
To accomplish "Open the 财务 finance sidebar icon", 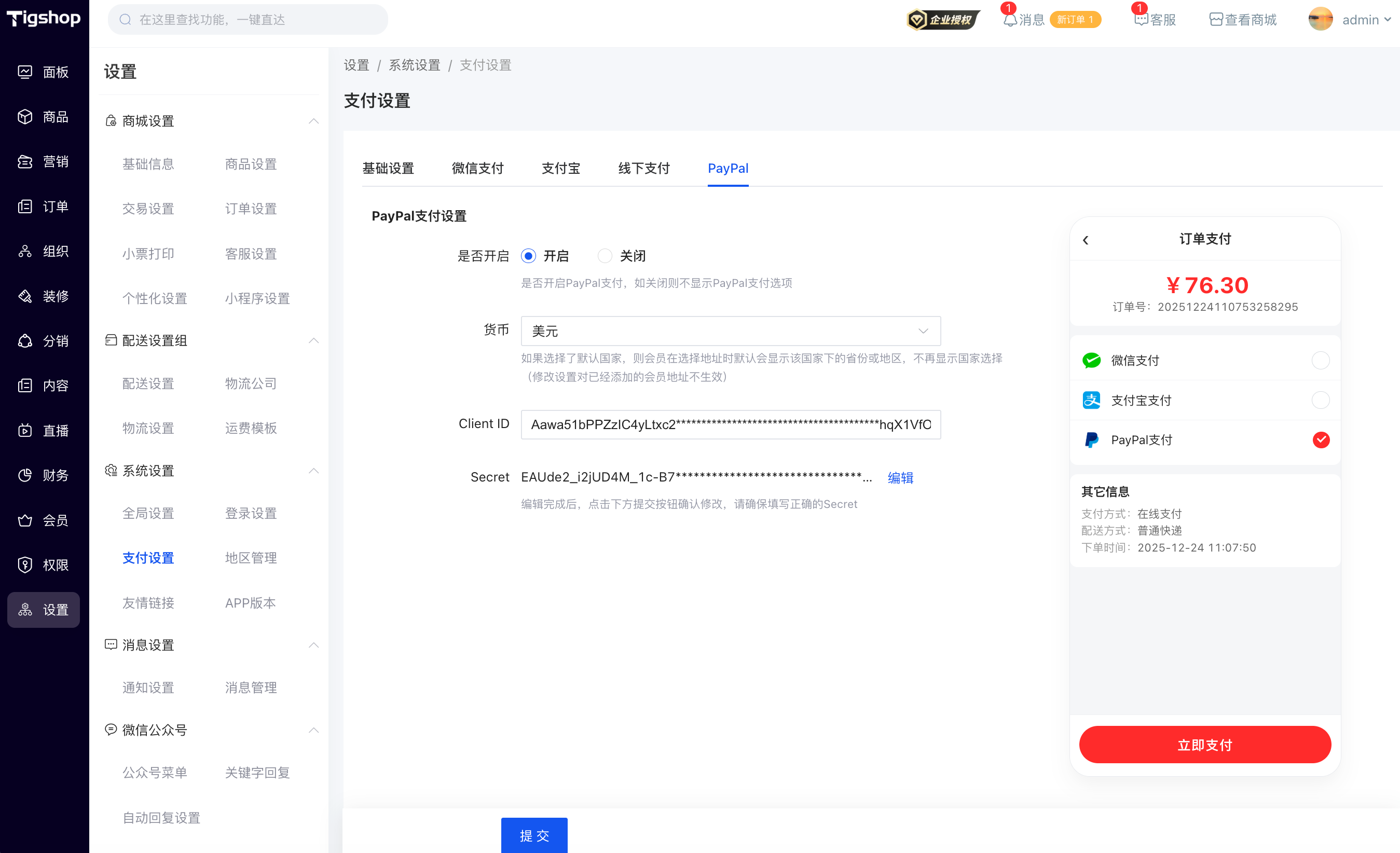I will 25,476.
